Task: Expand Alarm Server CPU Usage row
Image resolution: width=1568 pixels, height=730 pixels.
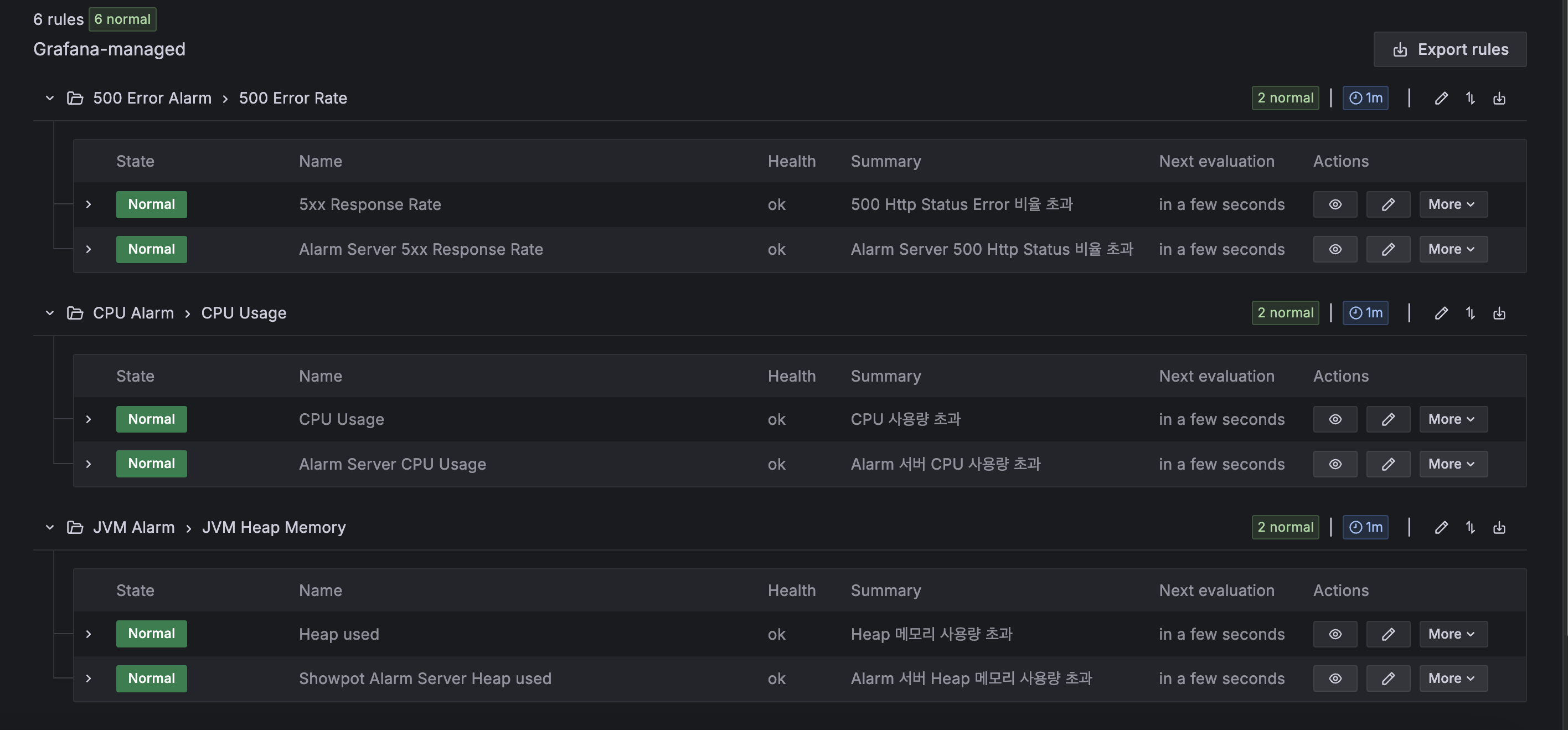Action: coord(89,464)
